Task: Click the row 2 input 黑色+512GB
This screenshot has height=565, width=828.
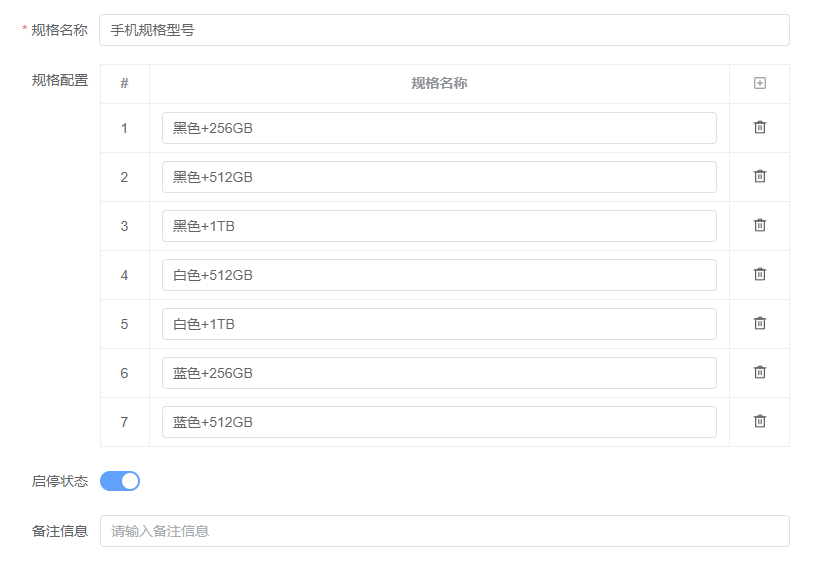Action: [439, 177]
